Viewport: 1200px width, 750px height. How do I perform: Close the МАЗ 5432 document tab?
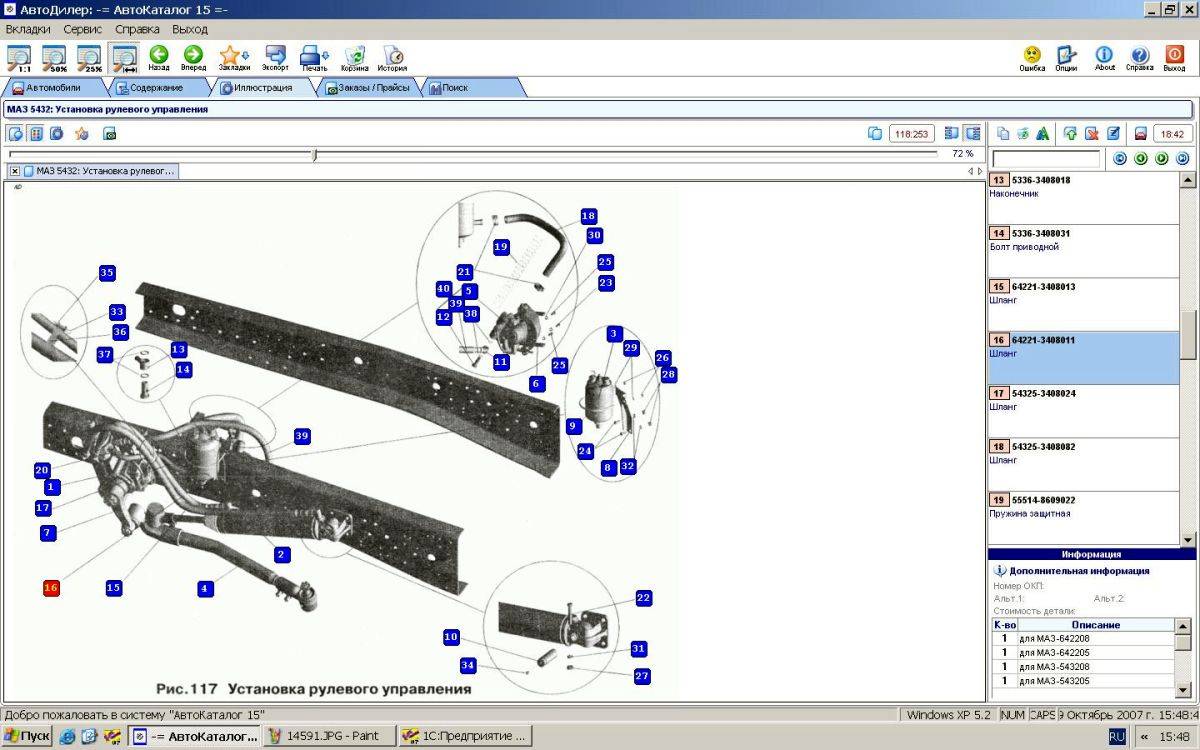(15, 171)
